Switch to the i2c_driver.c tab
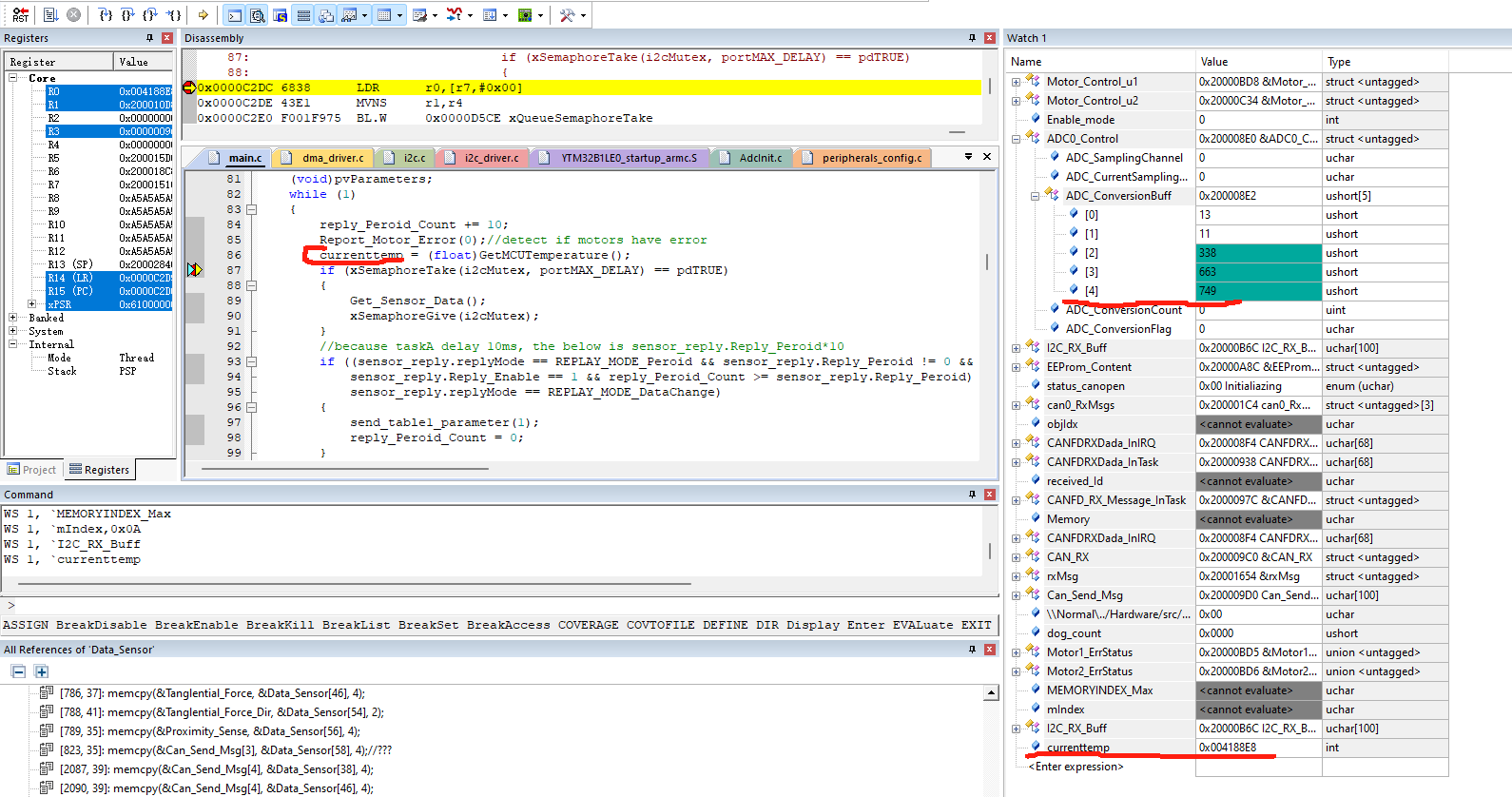 (483, 158)
